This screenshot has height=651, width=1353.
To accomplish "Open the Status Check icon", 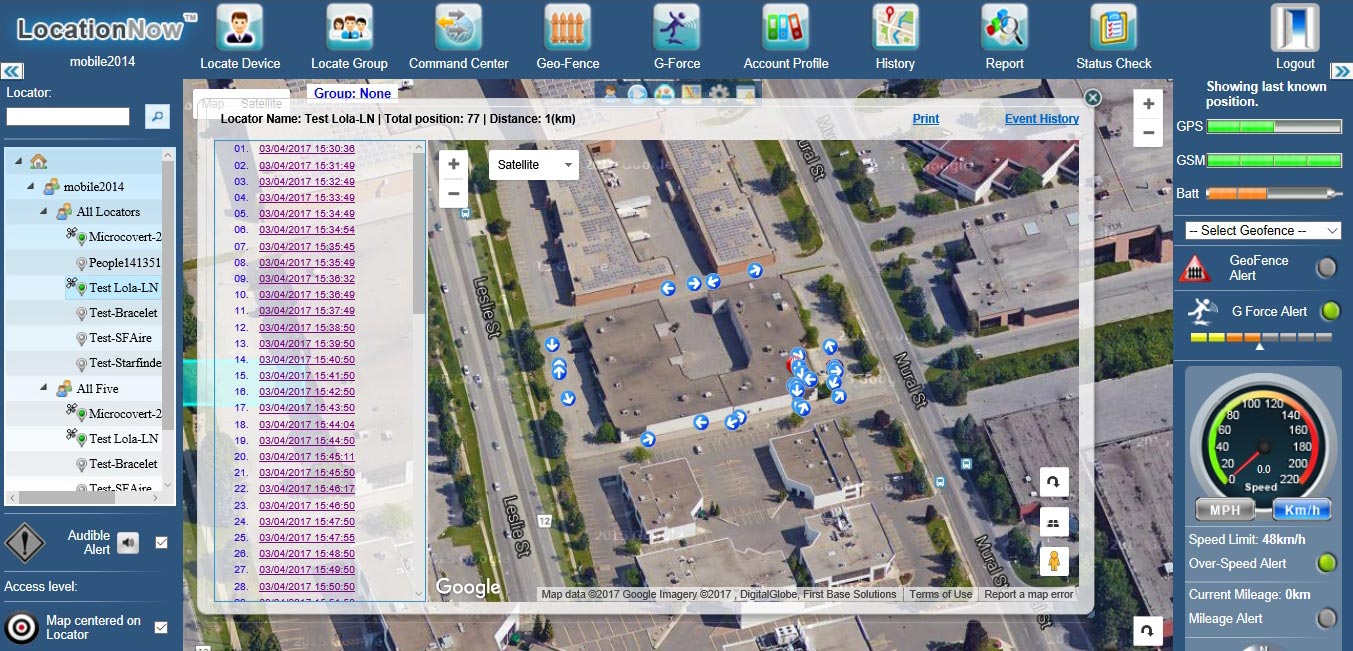I will (x=1113, y=28).
